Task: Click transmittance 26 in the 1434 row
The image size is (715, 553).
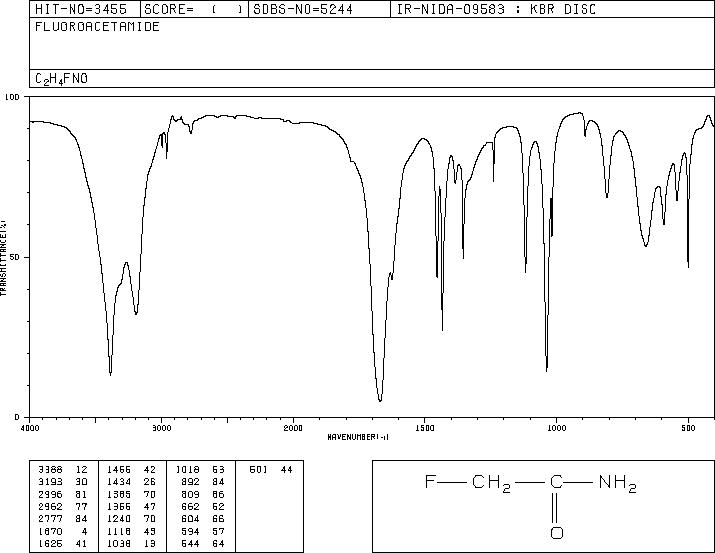Action: click(150, 482)
